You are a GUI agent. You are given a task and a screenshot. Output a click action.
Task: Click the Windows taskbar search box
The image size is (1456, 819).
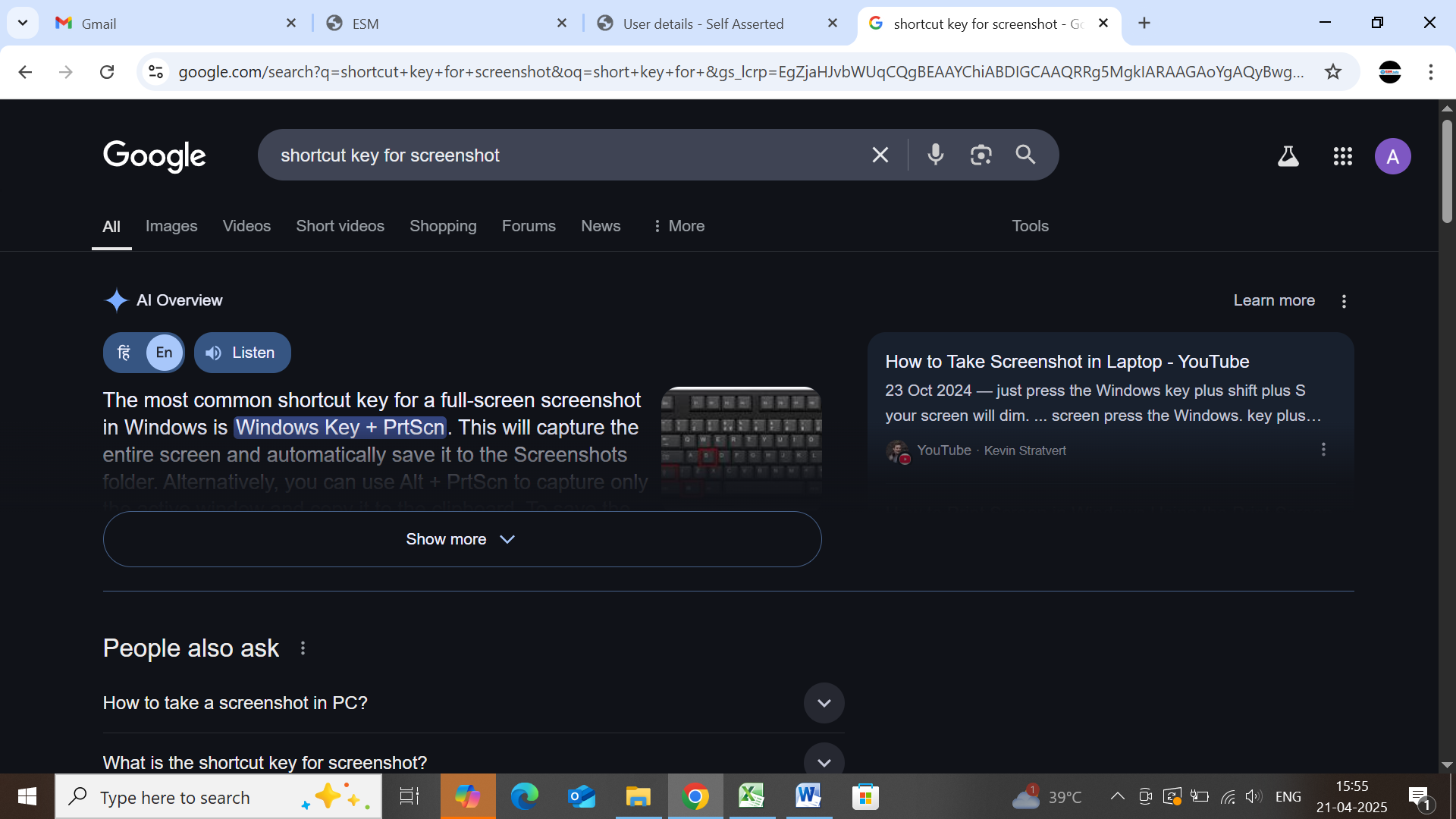click(218, 797)
